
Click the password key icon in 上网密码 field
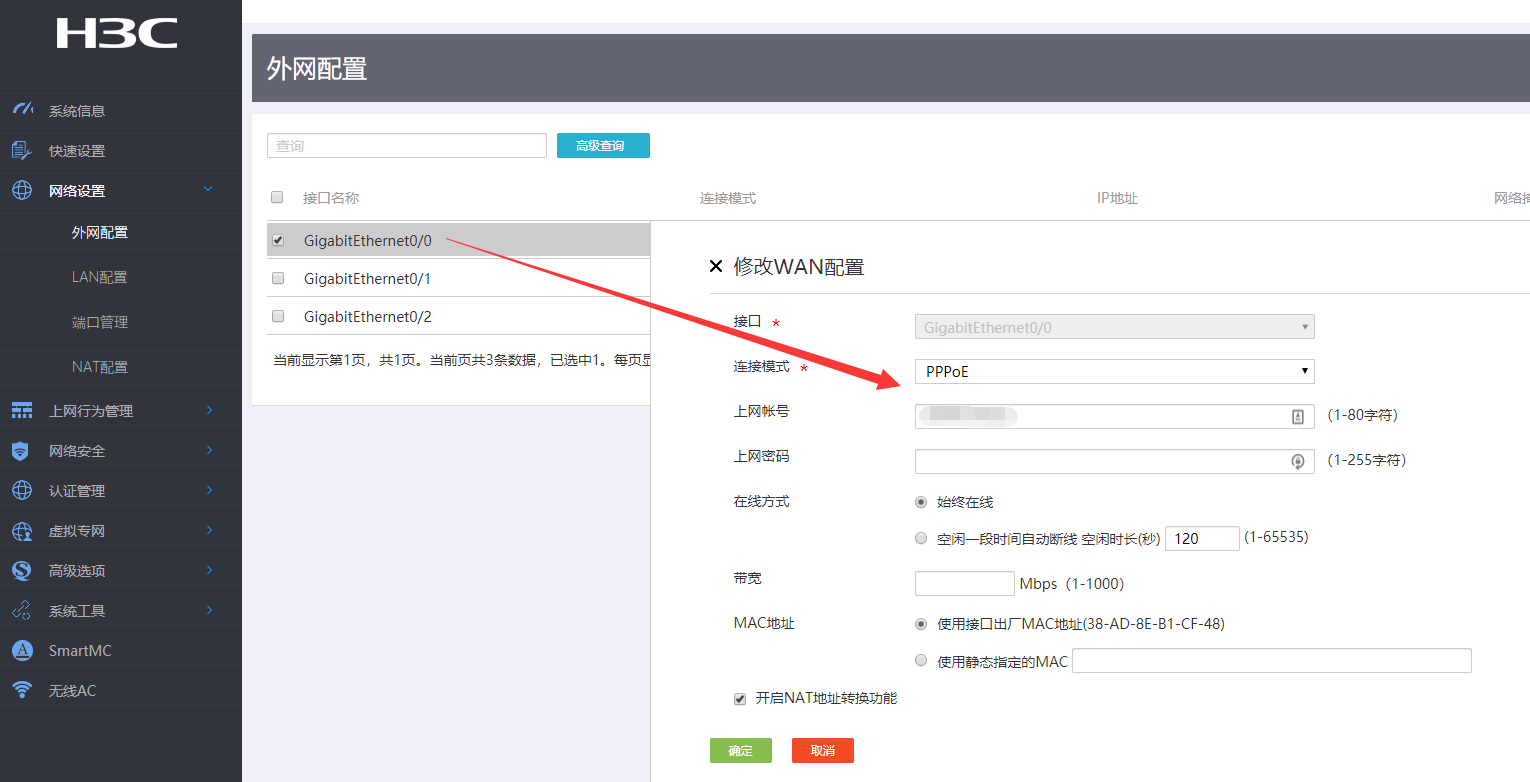tap(1298, 462)
